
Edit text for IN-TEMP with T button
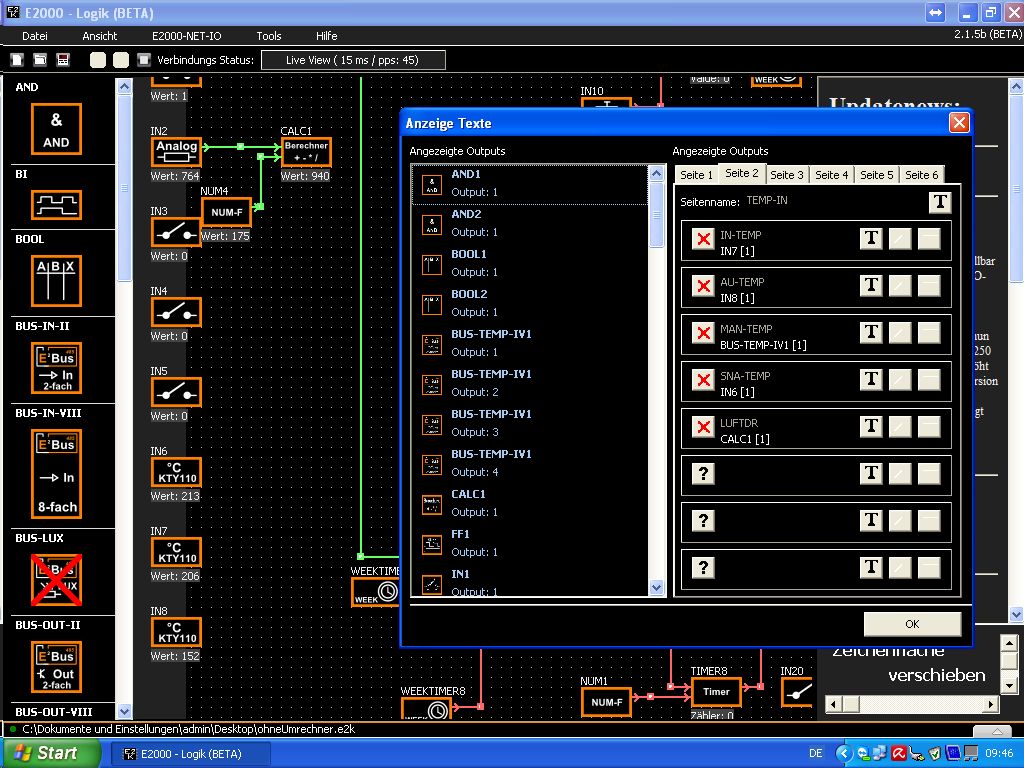pos(871,238)
